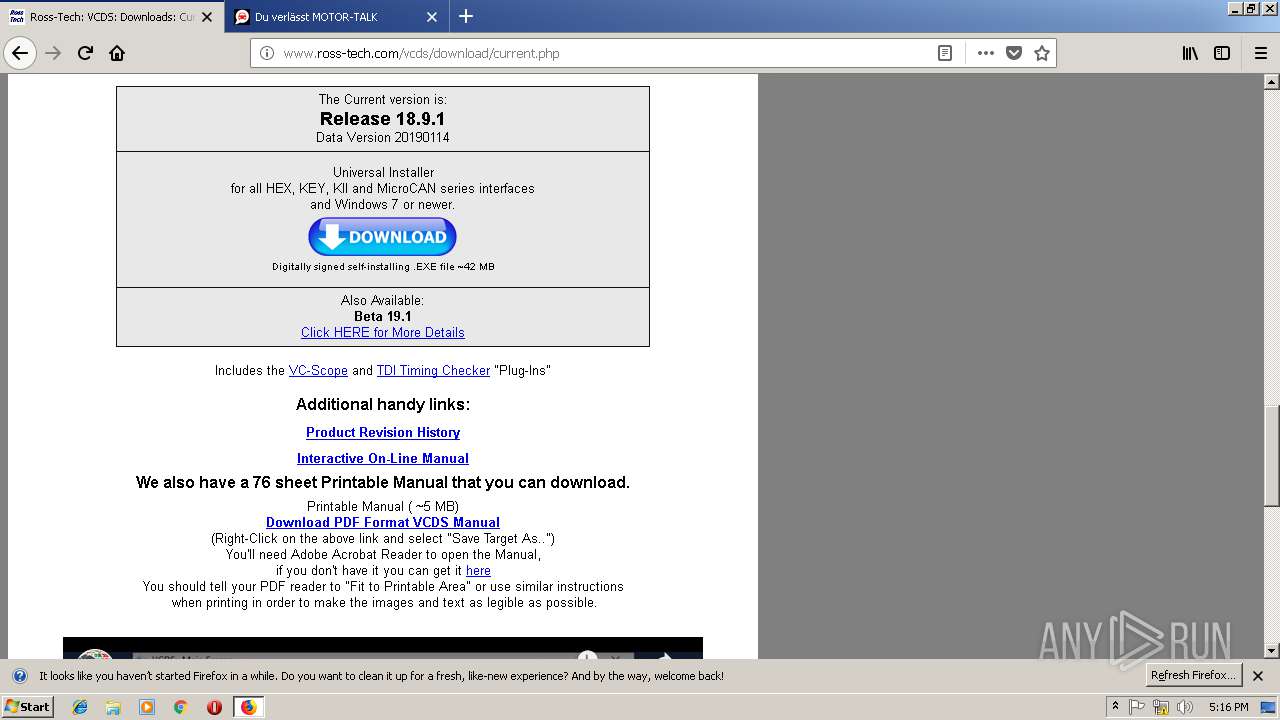Bookmark this page with the star

tap(1042, 53)
